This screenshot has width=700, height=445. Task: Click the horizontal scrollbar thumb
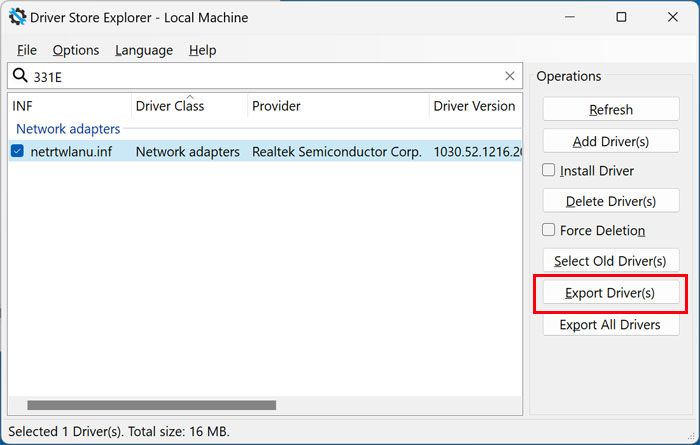151,405
